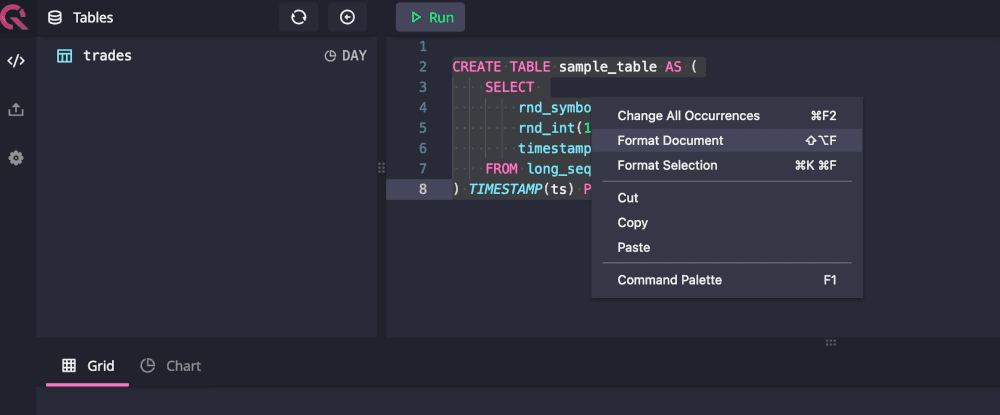Switch to the Grid tab

point(88,366)
